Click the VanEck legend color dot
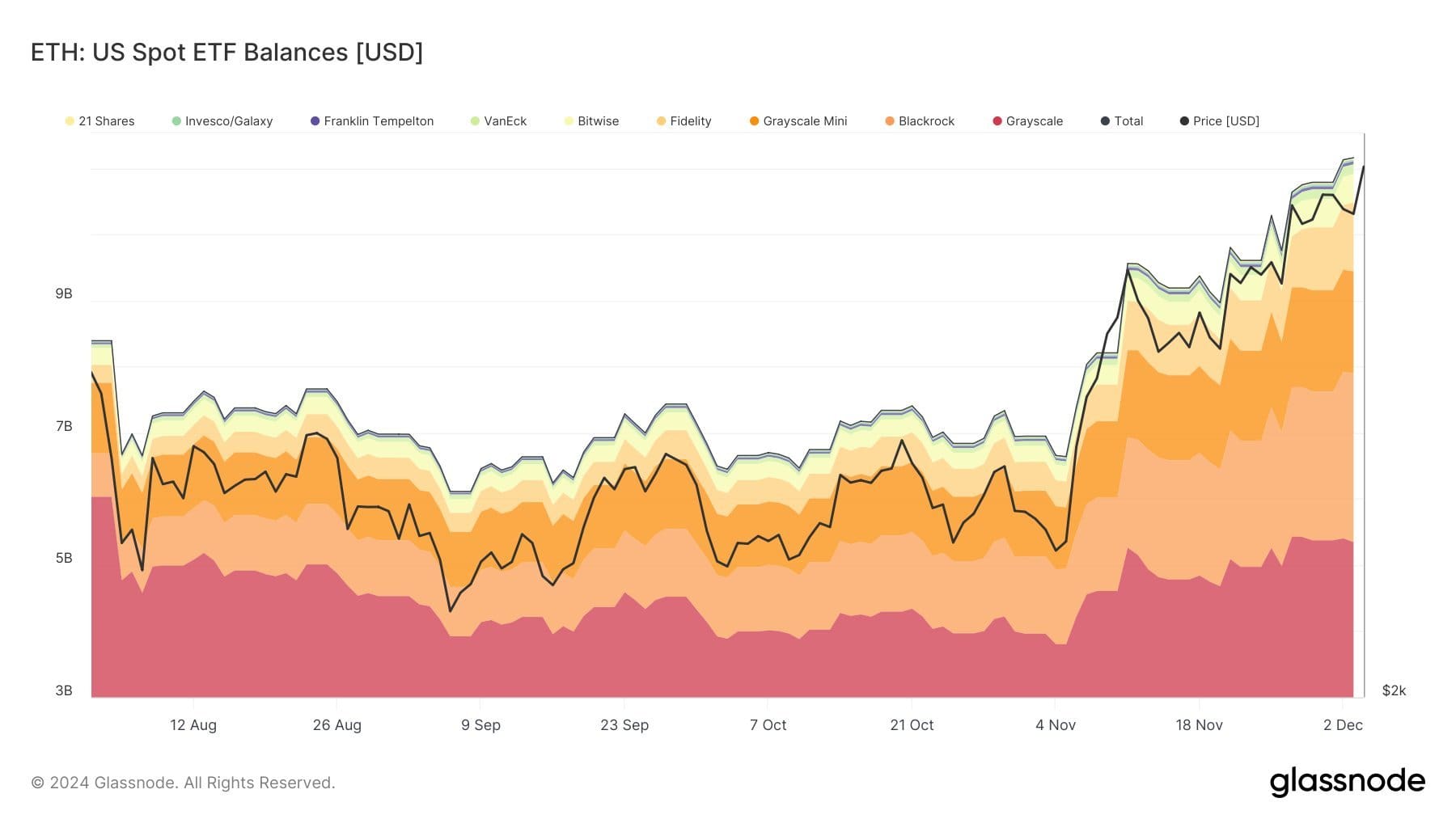Viewport: 1456px width, 819px height. (x=475, y=121)
